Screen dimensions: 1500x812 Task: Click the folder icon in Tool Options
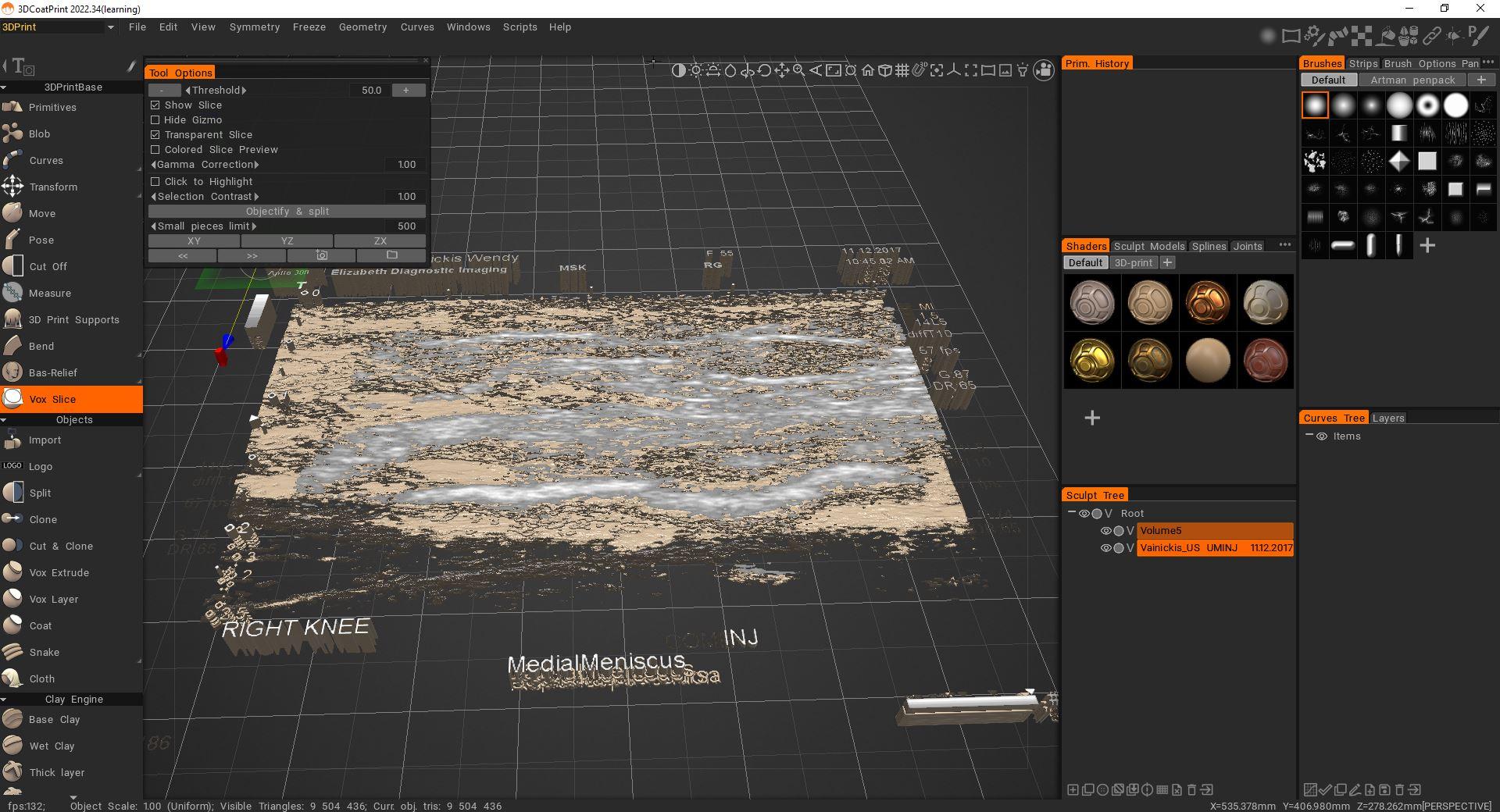[391, 255]
